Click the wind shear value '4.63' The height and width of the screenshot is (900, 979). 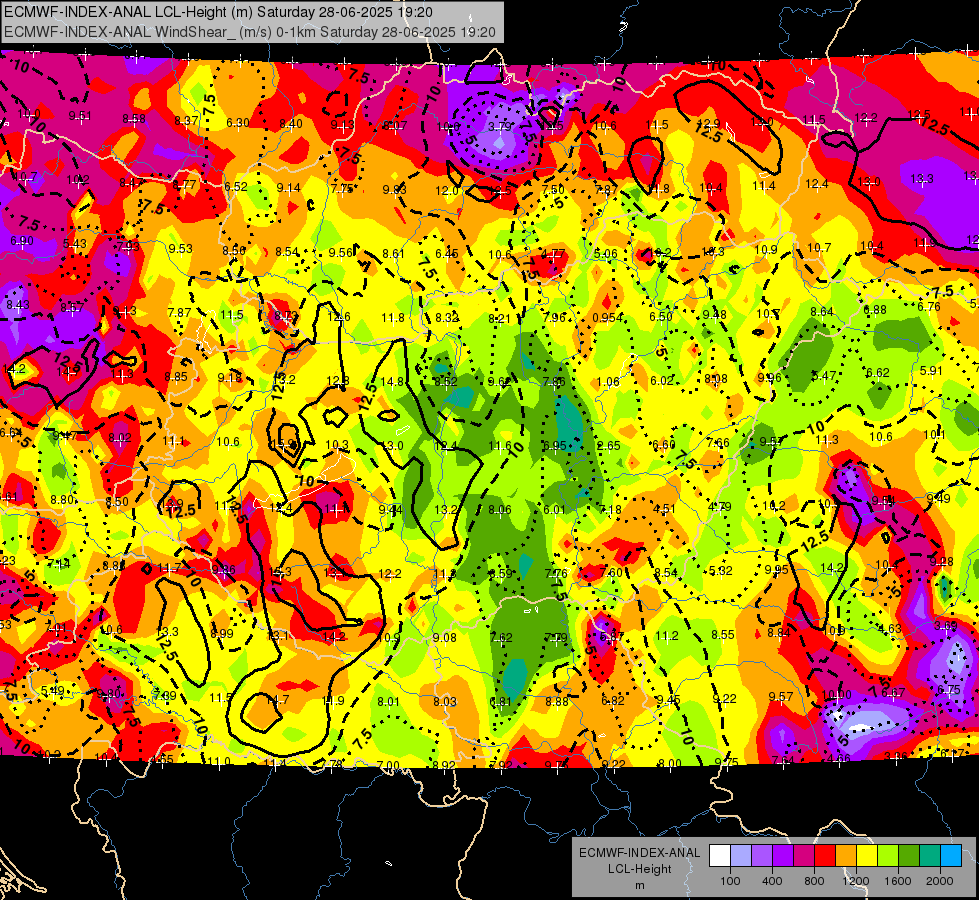[x=890, y=629]
